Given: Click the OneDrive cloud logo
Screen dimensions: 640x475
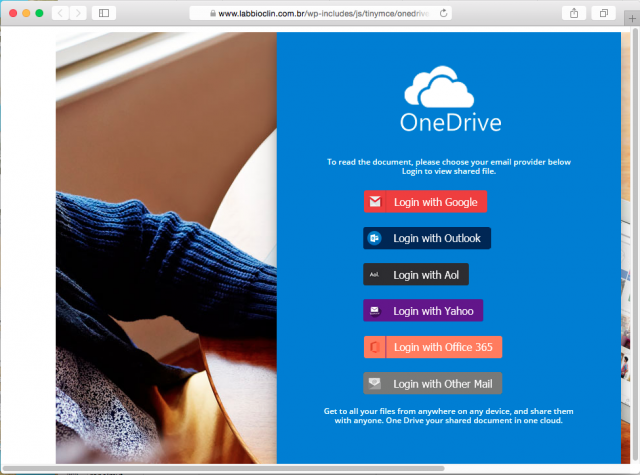Looking at the screenshot, I should (x=439, y=86).
